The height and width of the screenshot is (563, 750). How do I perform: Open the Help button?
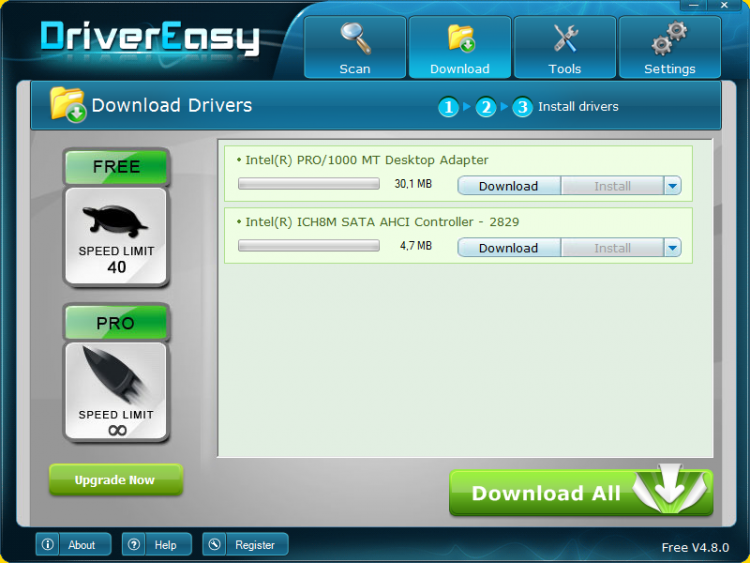(157, 544)
